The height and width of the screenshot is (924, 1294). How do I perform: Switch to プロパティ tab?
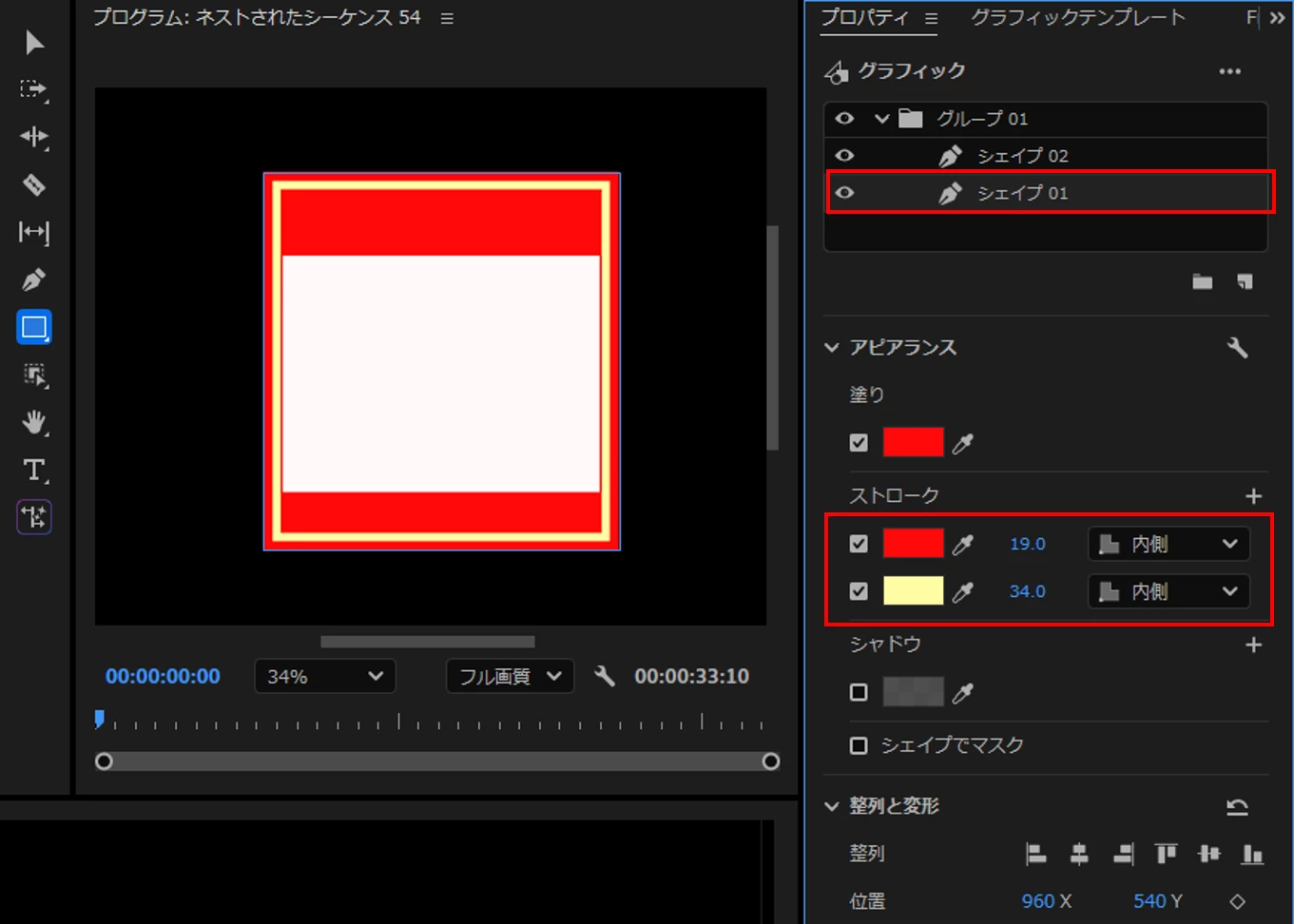coord(865,18)
